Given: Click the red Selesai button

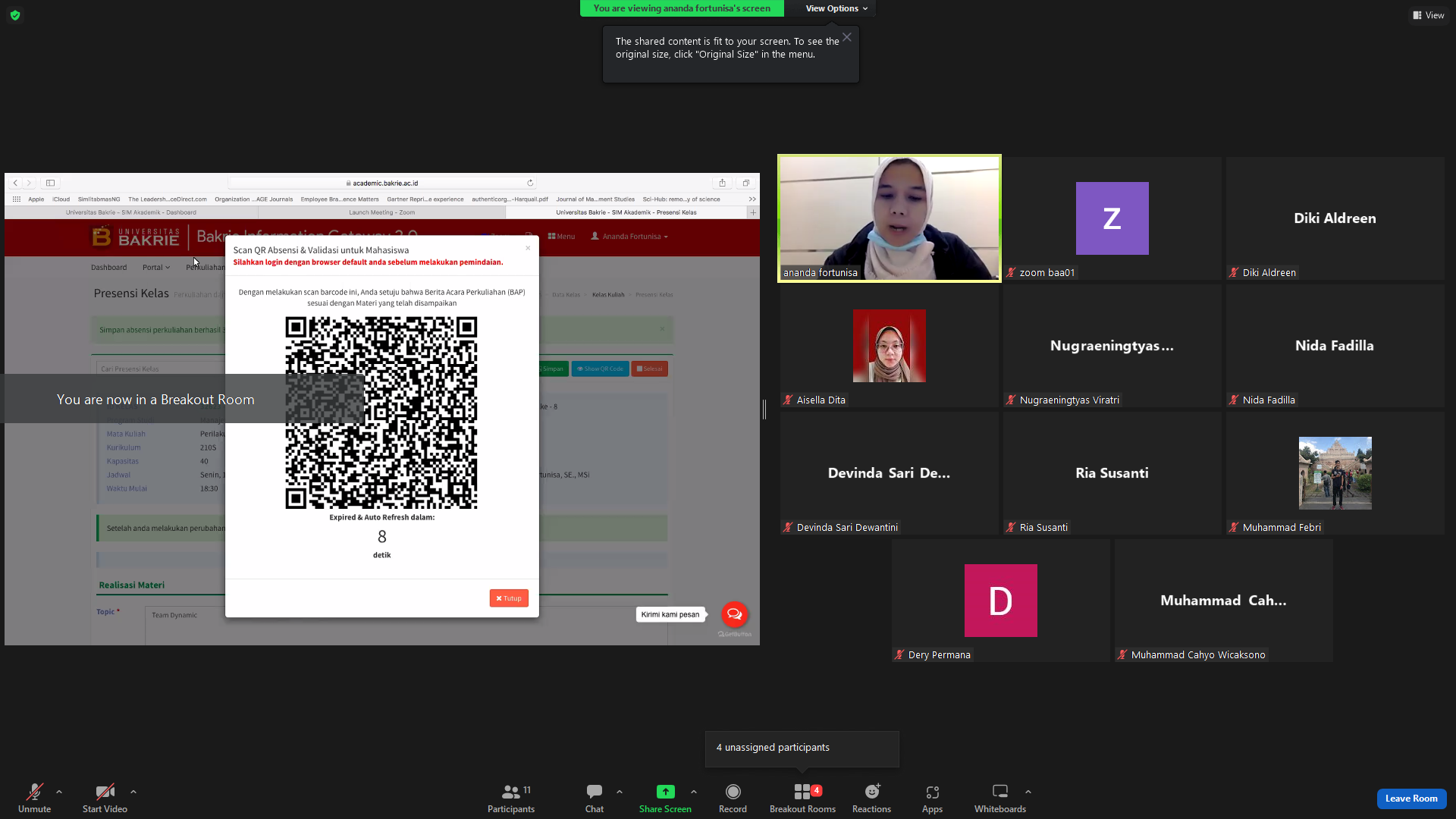Looking at the screenshot, I should click(x=649, y=369).
